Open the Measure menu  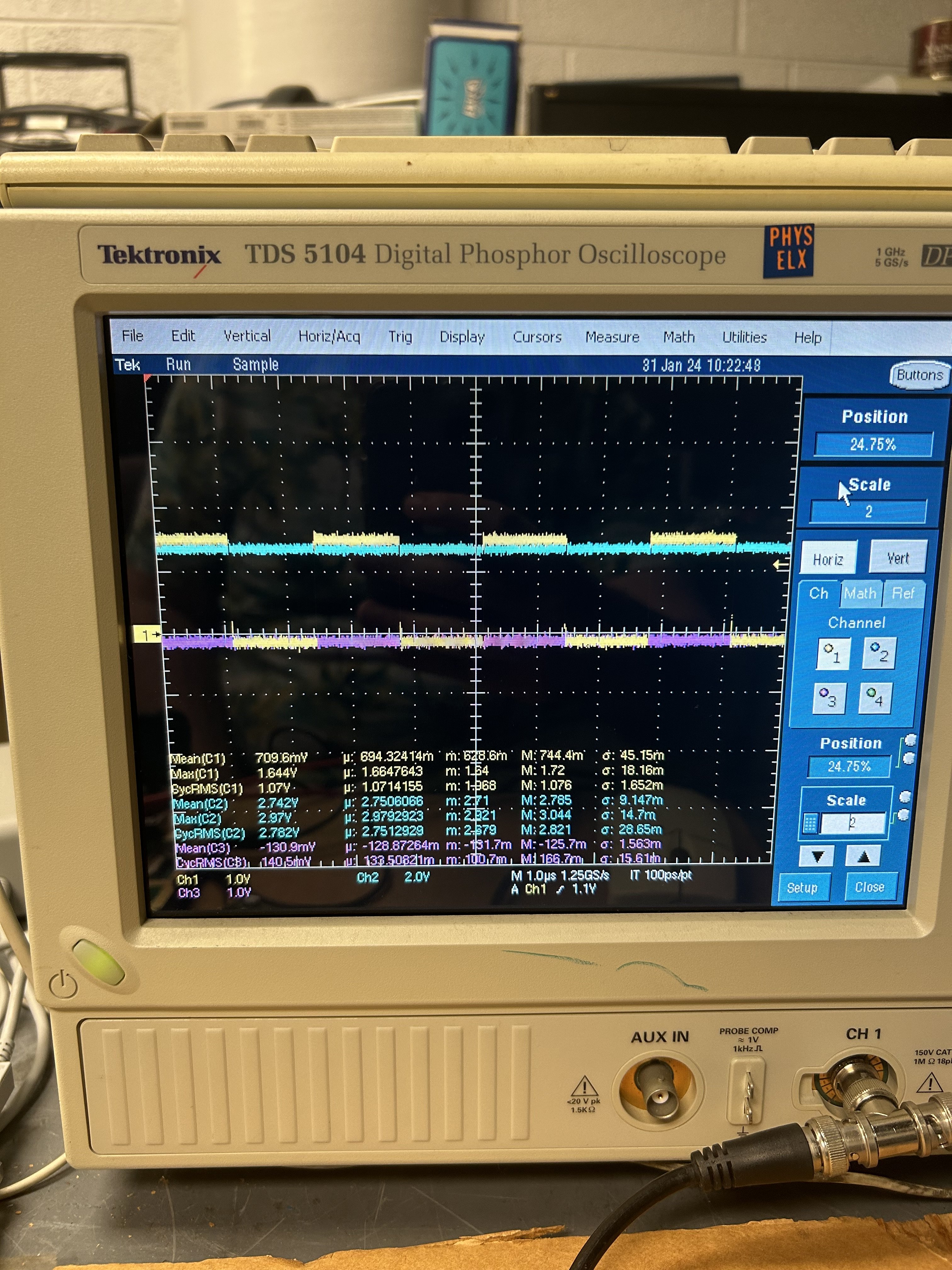(612, 337)
